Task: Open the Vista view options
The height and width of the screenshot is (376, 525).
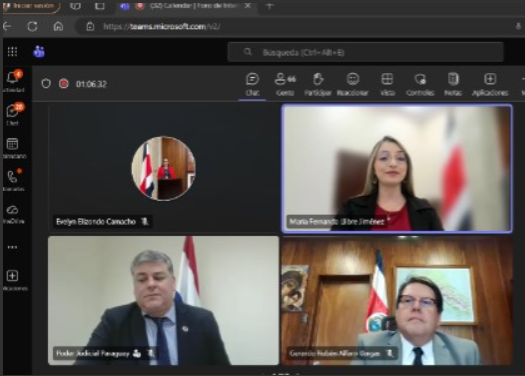Action: tap(387, 84)
